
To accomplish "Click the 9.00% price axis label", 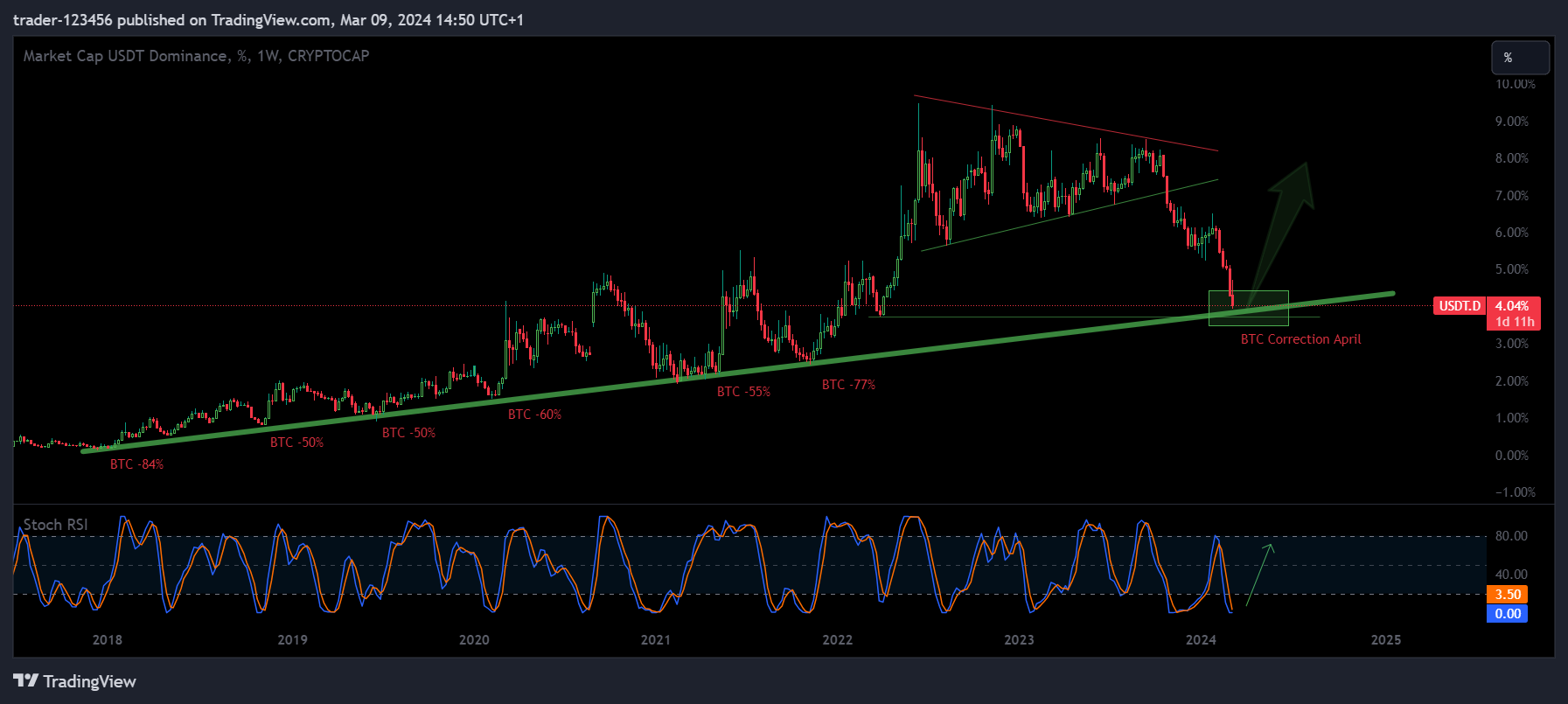I will [1512, 122].
